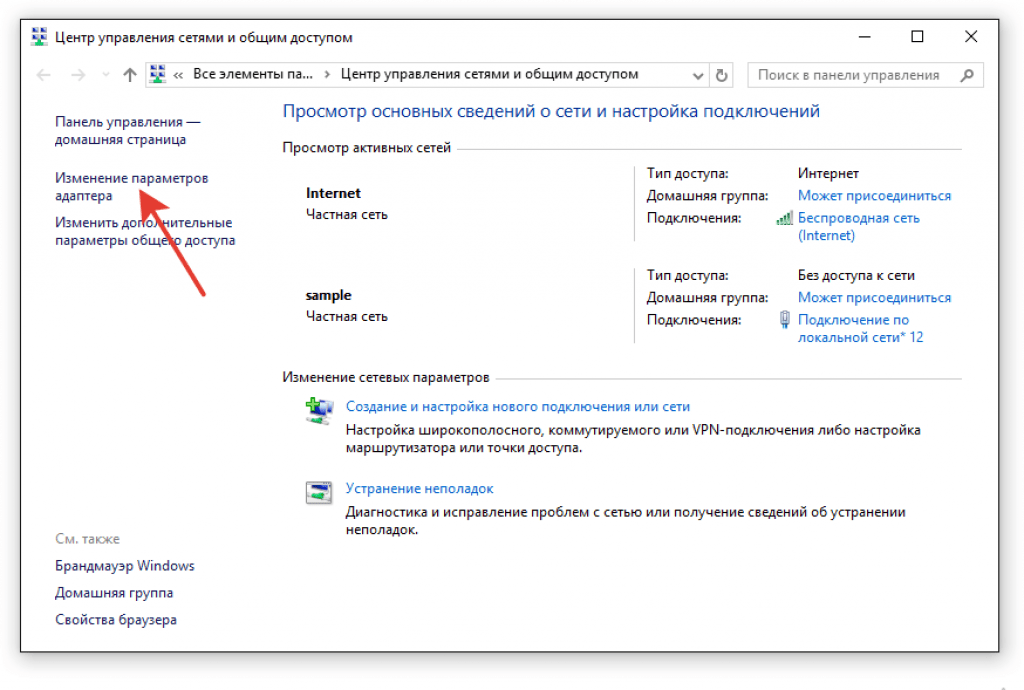The width and height of the screenshot is (1024, 690).
Task: Expand the breadcrumb overflow chevron «
Action: [178, 76]
